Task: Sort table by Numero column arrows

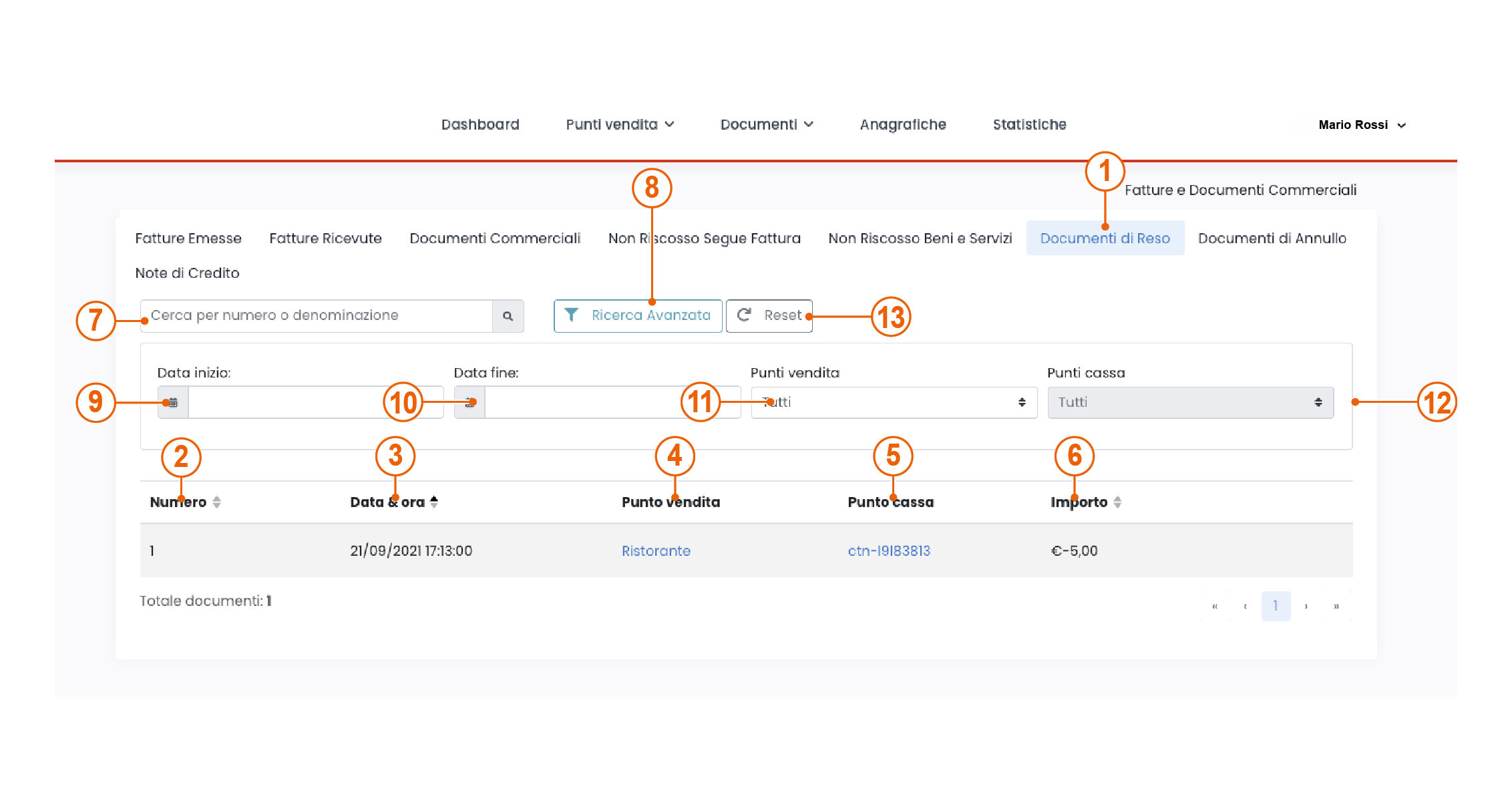Action: pos(216,502)
